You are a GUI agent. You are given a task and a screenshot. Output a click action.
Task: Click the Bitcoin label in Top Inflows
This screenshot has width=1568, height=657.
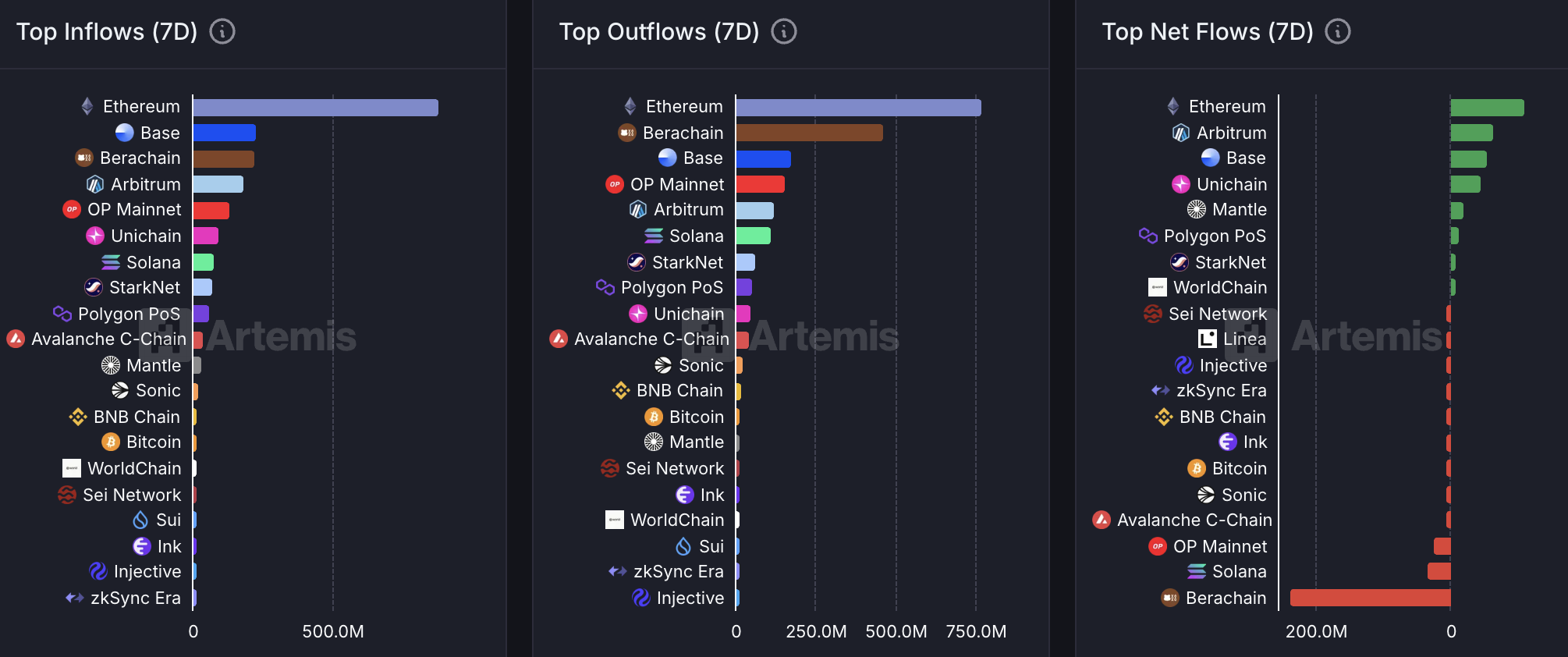pos(154,442)
